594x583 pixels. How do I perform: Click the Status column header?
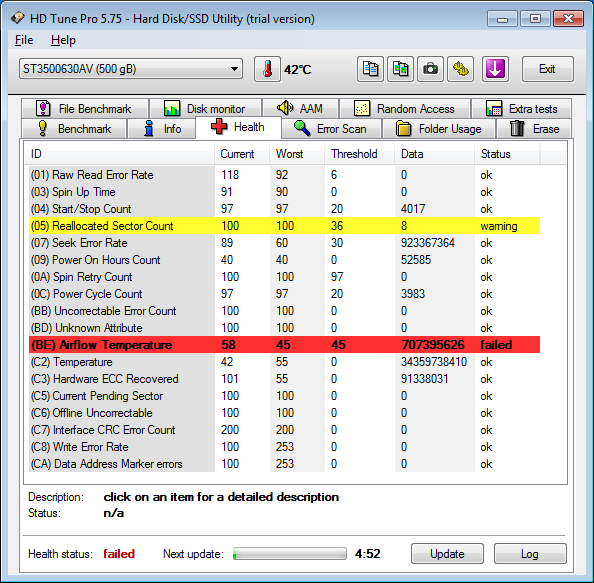[x=507, y=154]
